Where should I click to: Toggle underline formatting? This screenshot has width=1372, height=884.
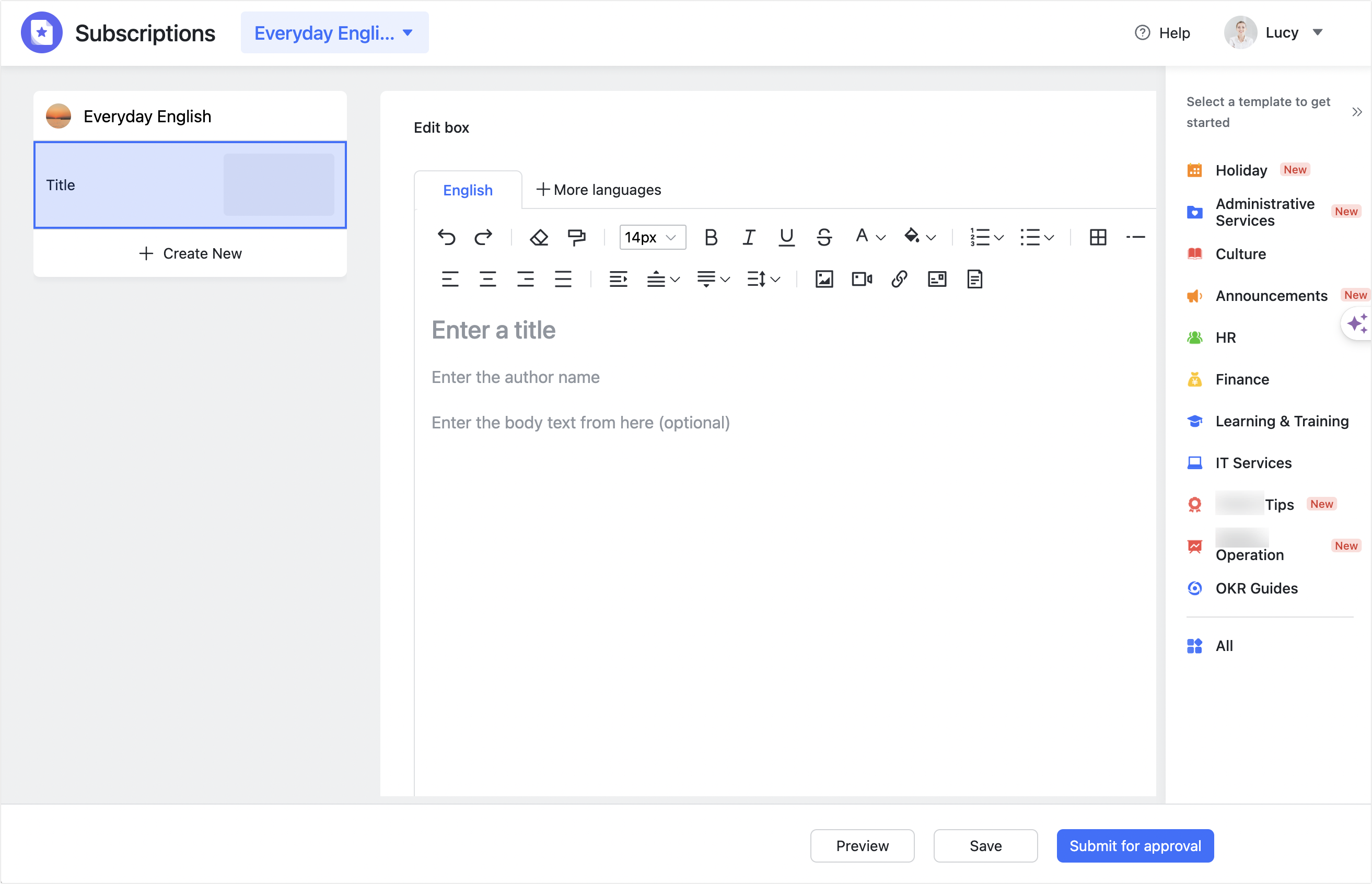[x=786, y=237]
